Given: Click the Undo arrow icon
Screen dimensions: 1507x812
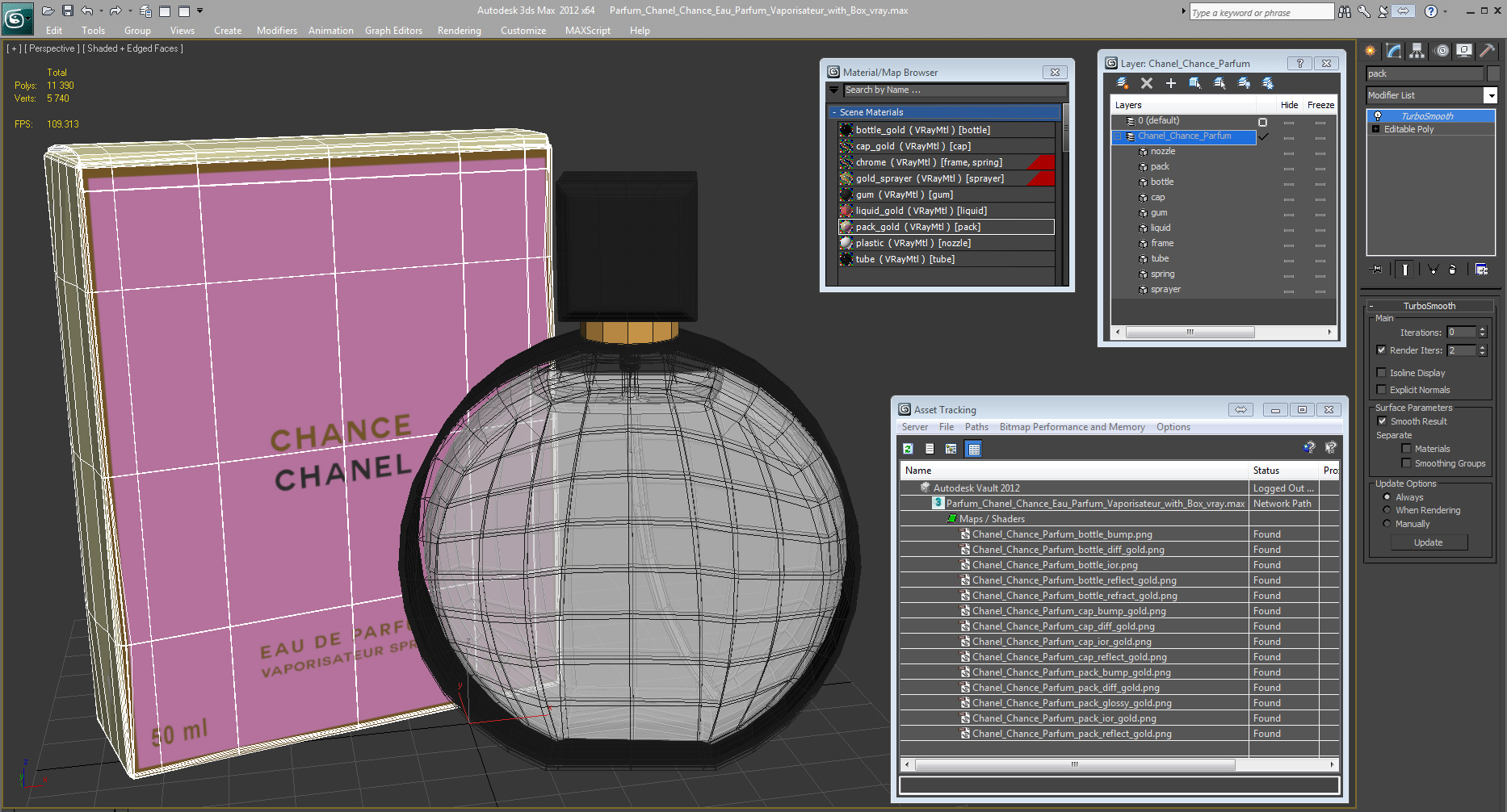Looking at the screenshot, I should pyautogui.click(x=86, y=10).
